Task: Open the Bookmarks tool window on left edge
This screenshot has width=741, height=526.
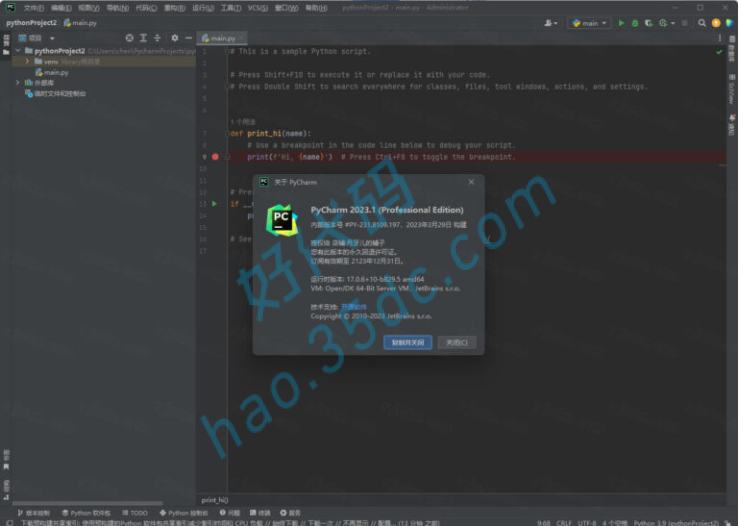Action: pos(6,460)
